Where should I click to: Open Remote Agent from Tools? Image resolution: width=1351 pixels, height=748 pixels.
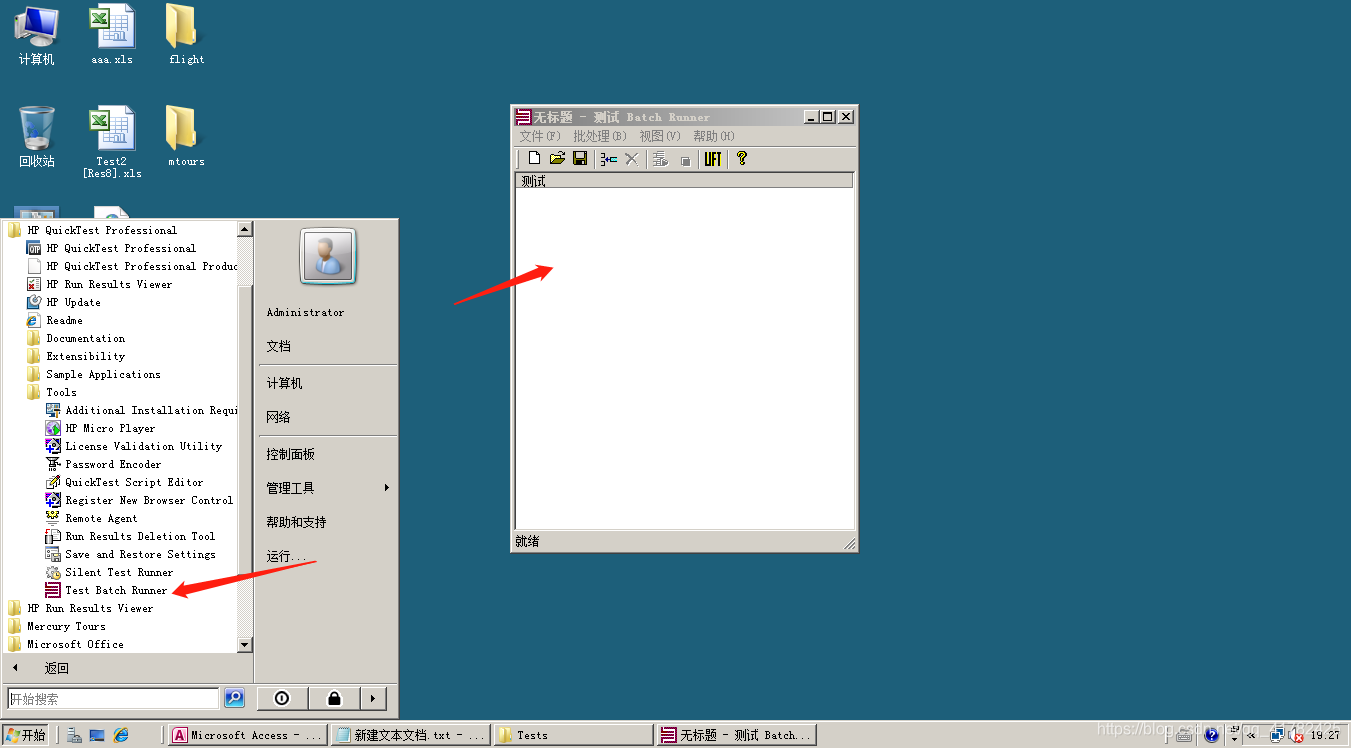pyautogui.click(x=91, y=518)
